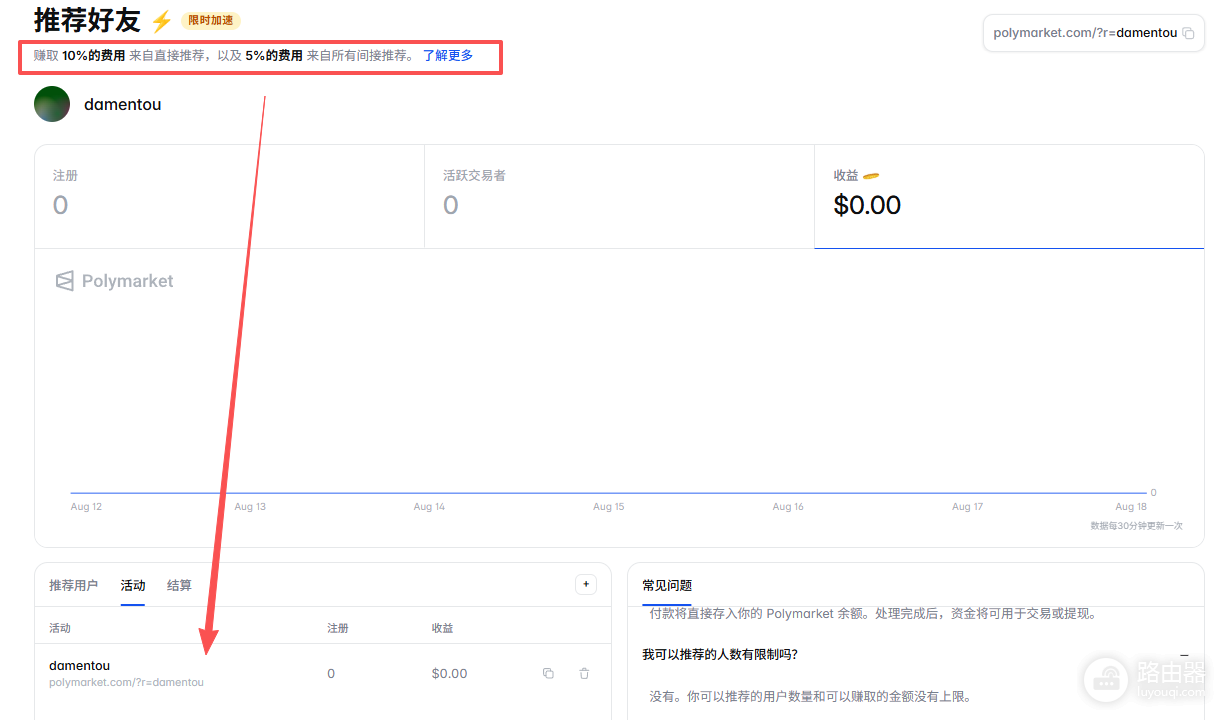Image resolution: width=1224 pixels, height=720 pixels.
Task: Select the 常见问题 tab
Action: click(x=667, y=585)
